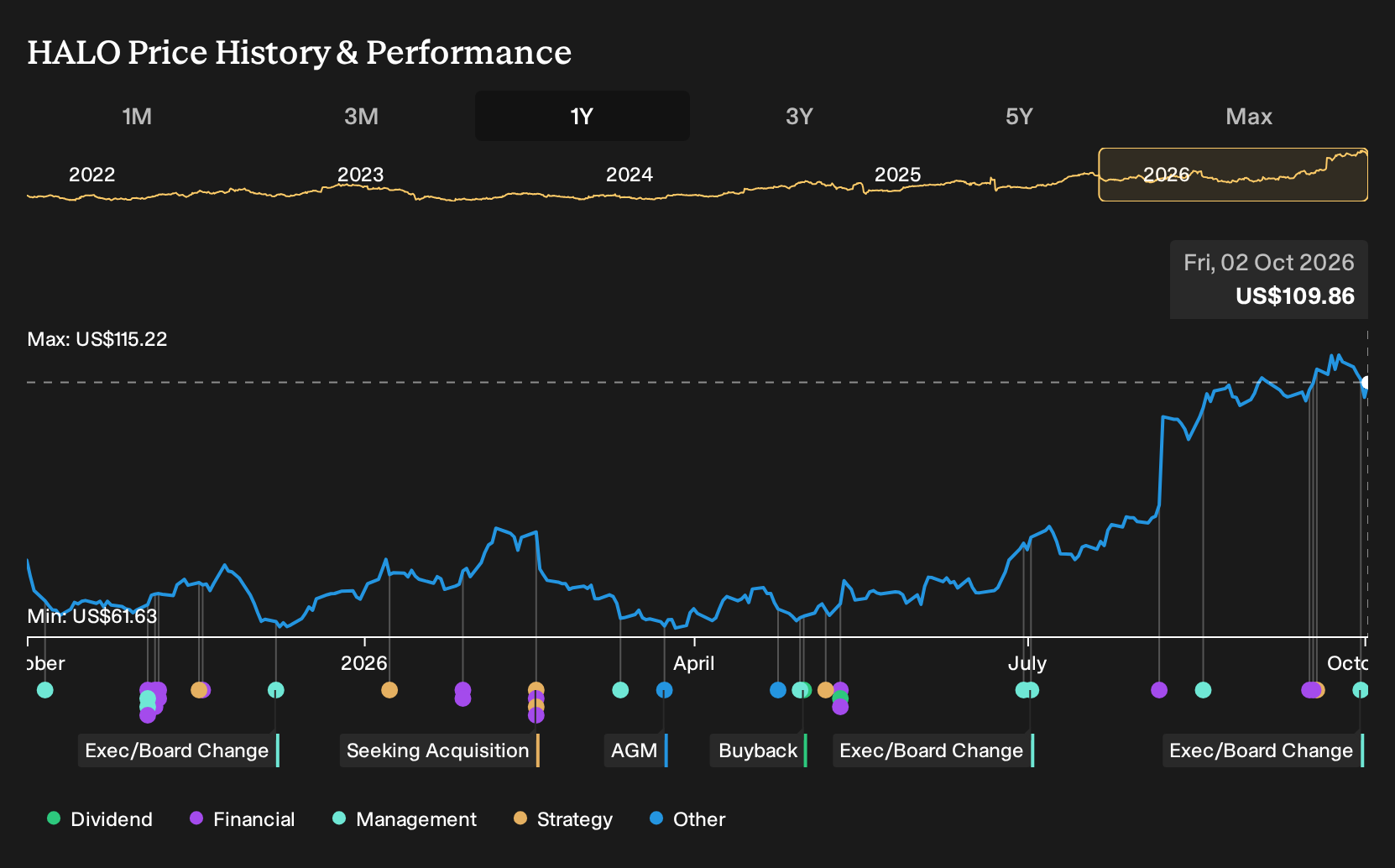1395x868 pixels.
Task: Switch to the 3M range
Action: 361,116
